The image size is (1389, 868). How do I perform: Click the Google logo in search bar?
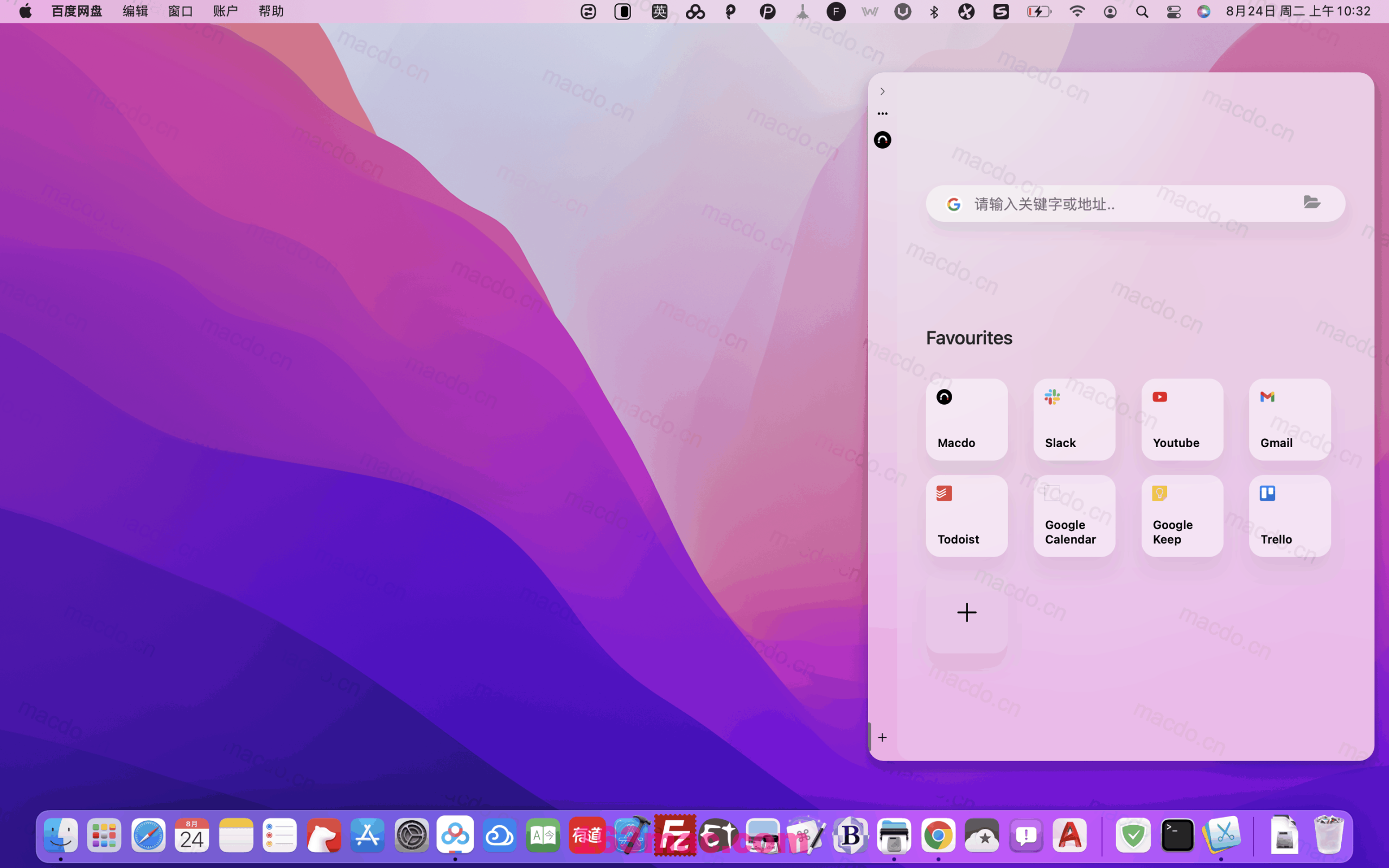point(954,204)
